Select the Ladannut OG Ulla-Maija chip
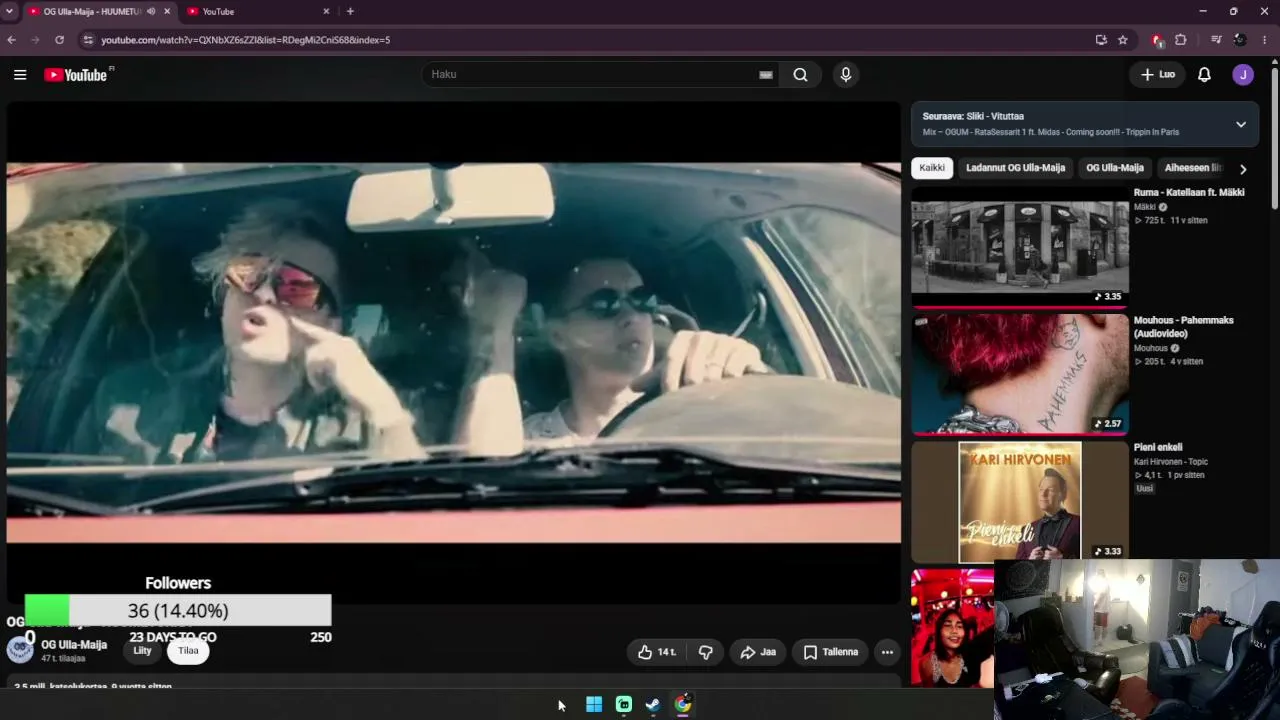1280x720 pixels. [x=1015, y=168]
